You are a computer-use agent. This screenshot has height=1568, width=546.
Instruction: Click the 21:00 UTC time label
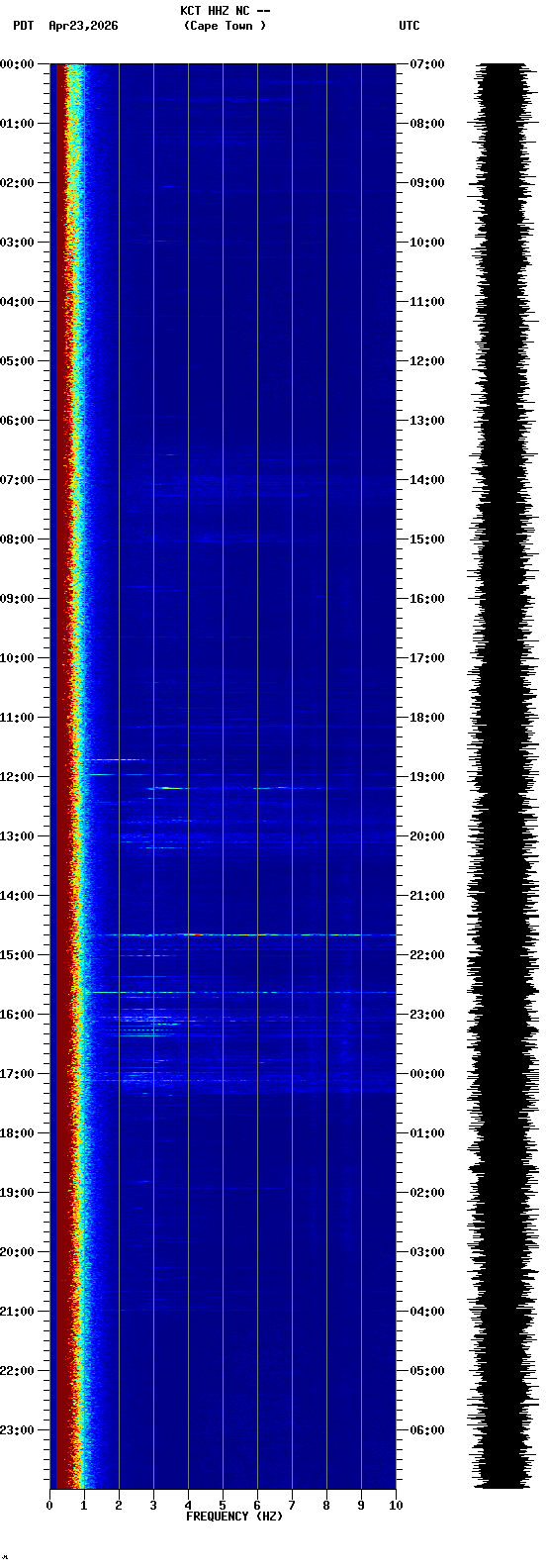[427, 896]
